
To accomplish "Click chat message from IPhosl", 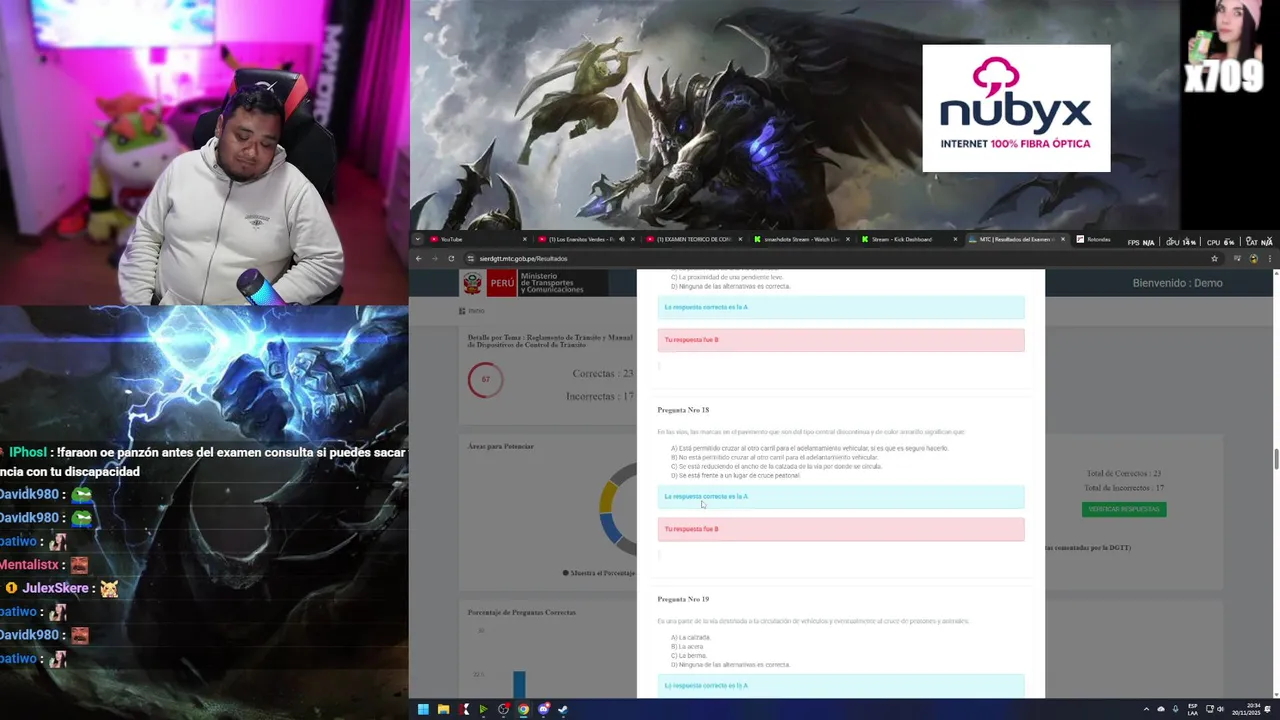I will pos(203,462).
